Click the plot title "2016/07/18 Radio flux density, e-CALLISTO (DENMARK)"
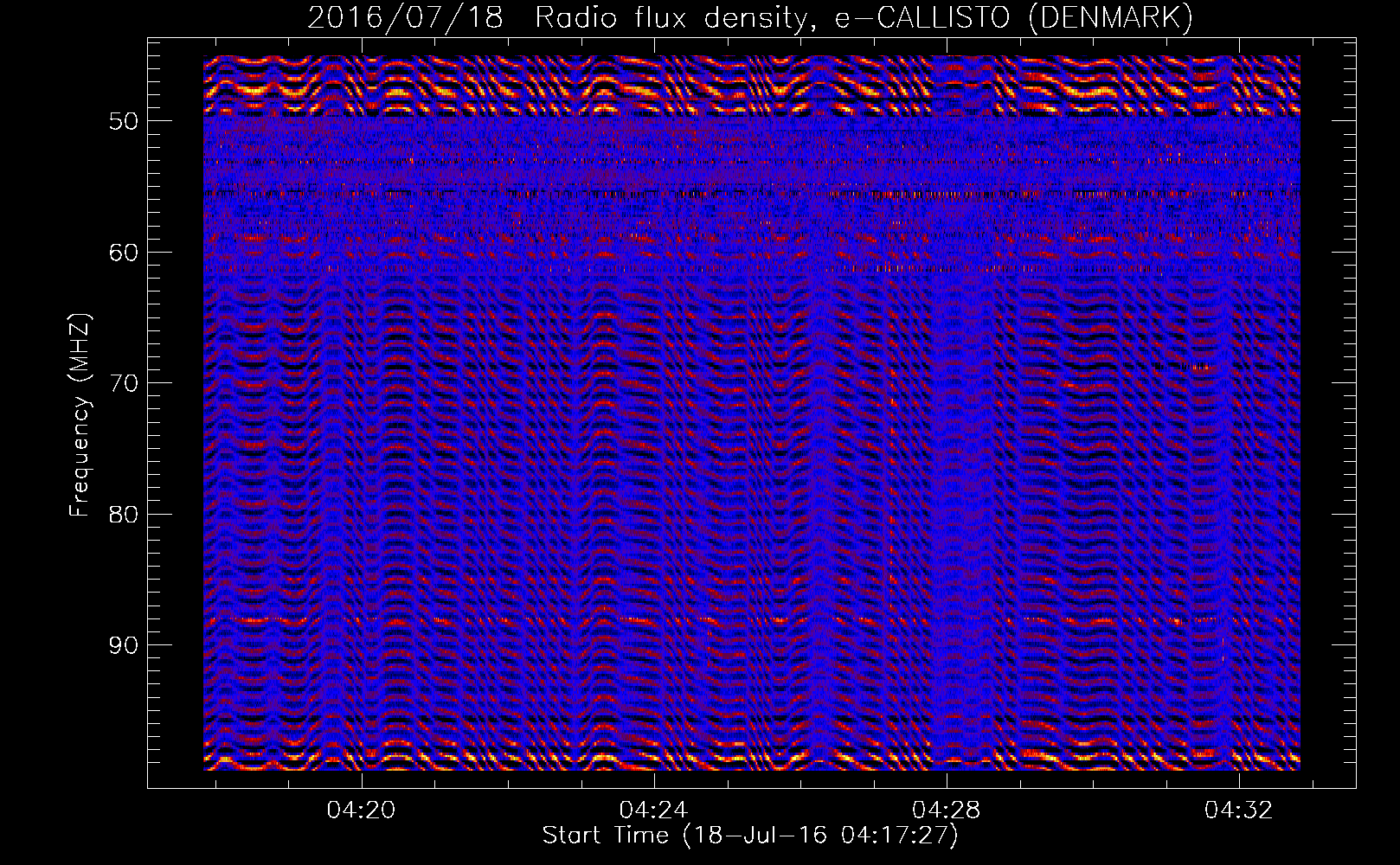The image size is (1400, 865). coord(750,18)
